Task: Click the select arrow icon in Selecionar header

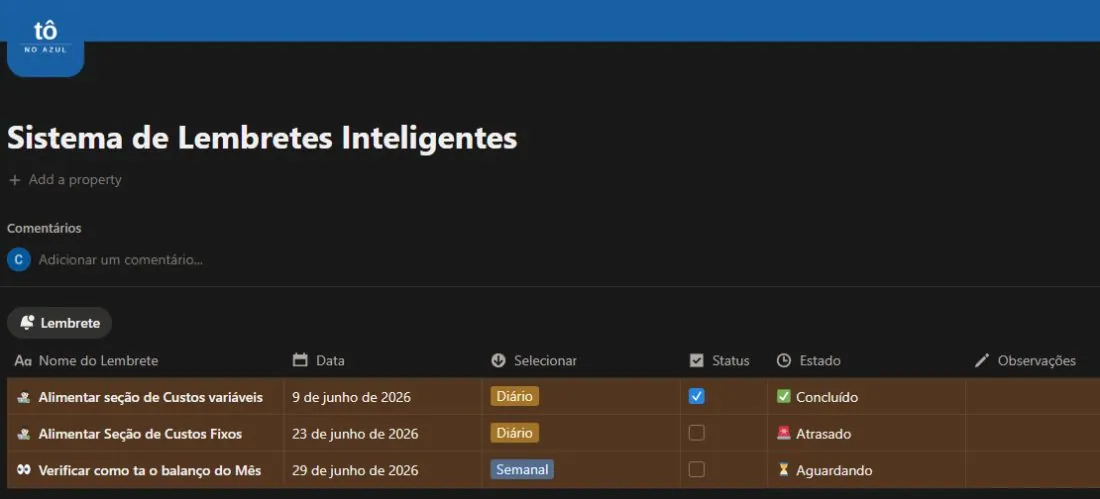Action: [499, 361]
